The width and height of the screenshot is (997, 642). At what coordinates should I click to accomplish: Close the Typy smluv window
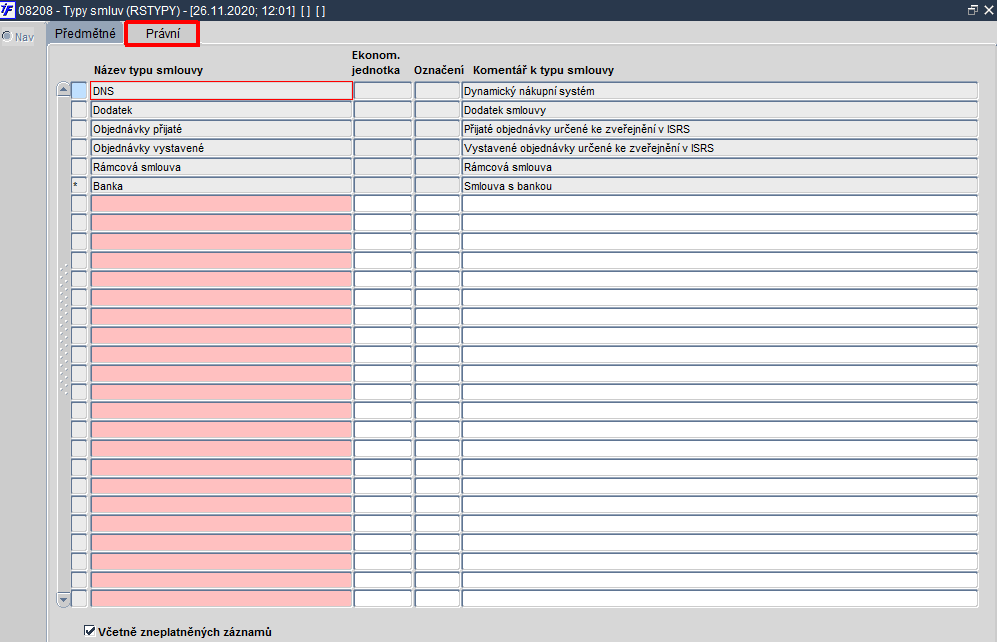989,10
